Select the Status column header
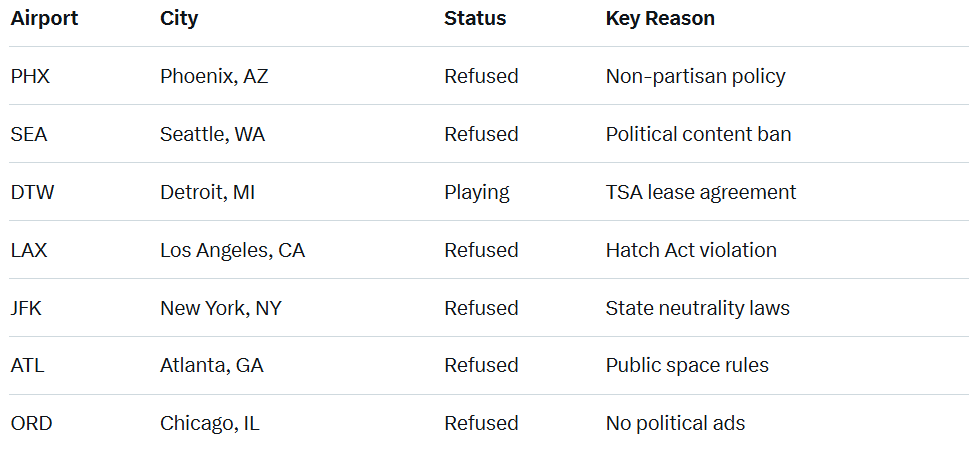Screen dimensions: 979x452 [475, 19]
